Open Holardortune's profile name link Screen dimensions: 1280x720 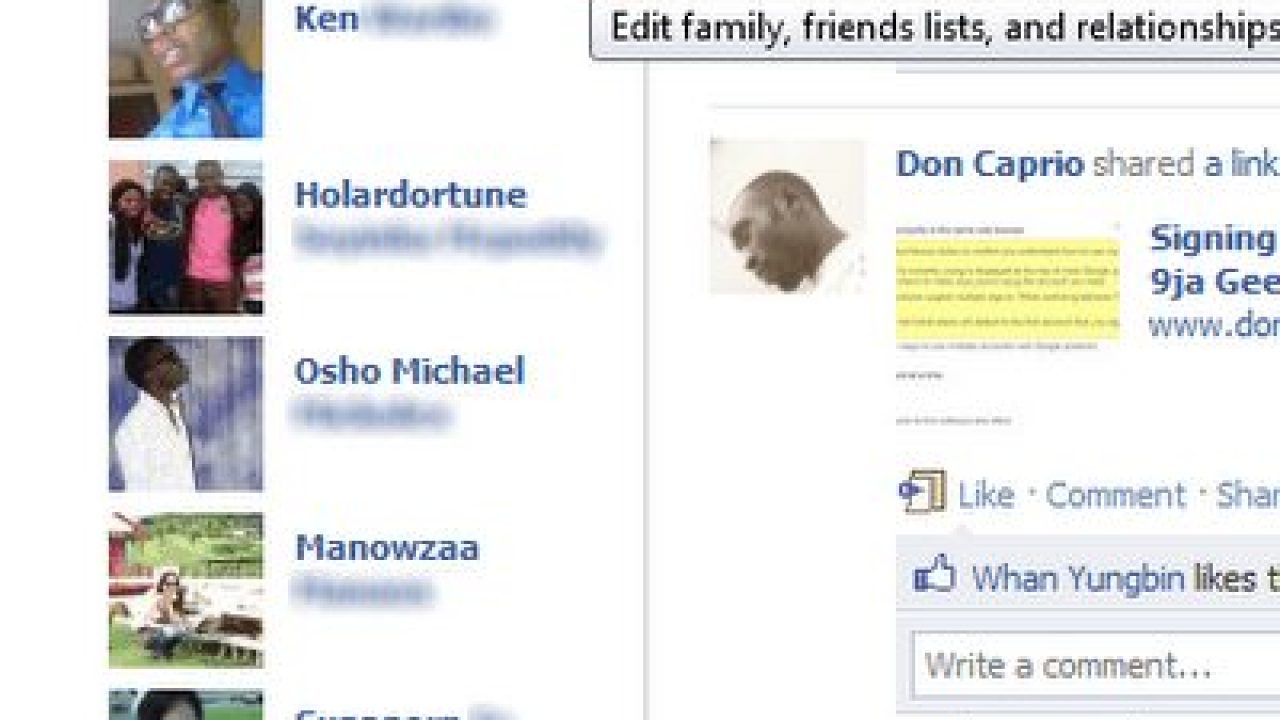coord(410,195)
